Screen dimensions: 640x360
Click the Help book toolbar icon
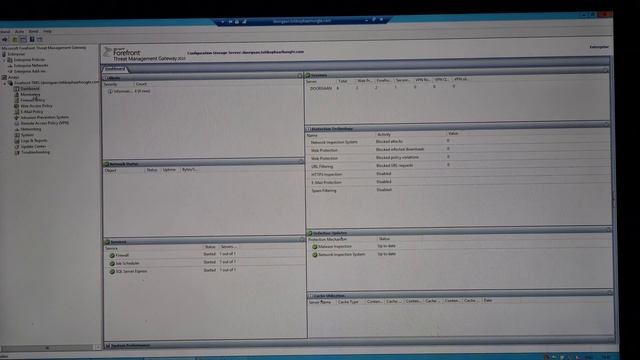click(32, 40)
